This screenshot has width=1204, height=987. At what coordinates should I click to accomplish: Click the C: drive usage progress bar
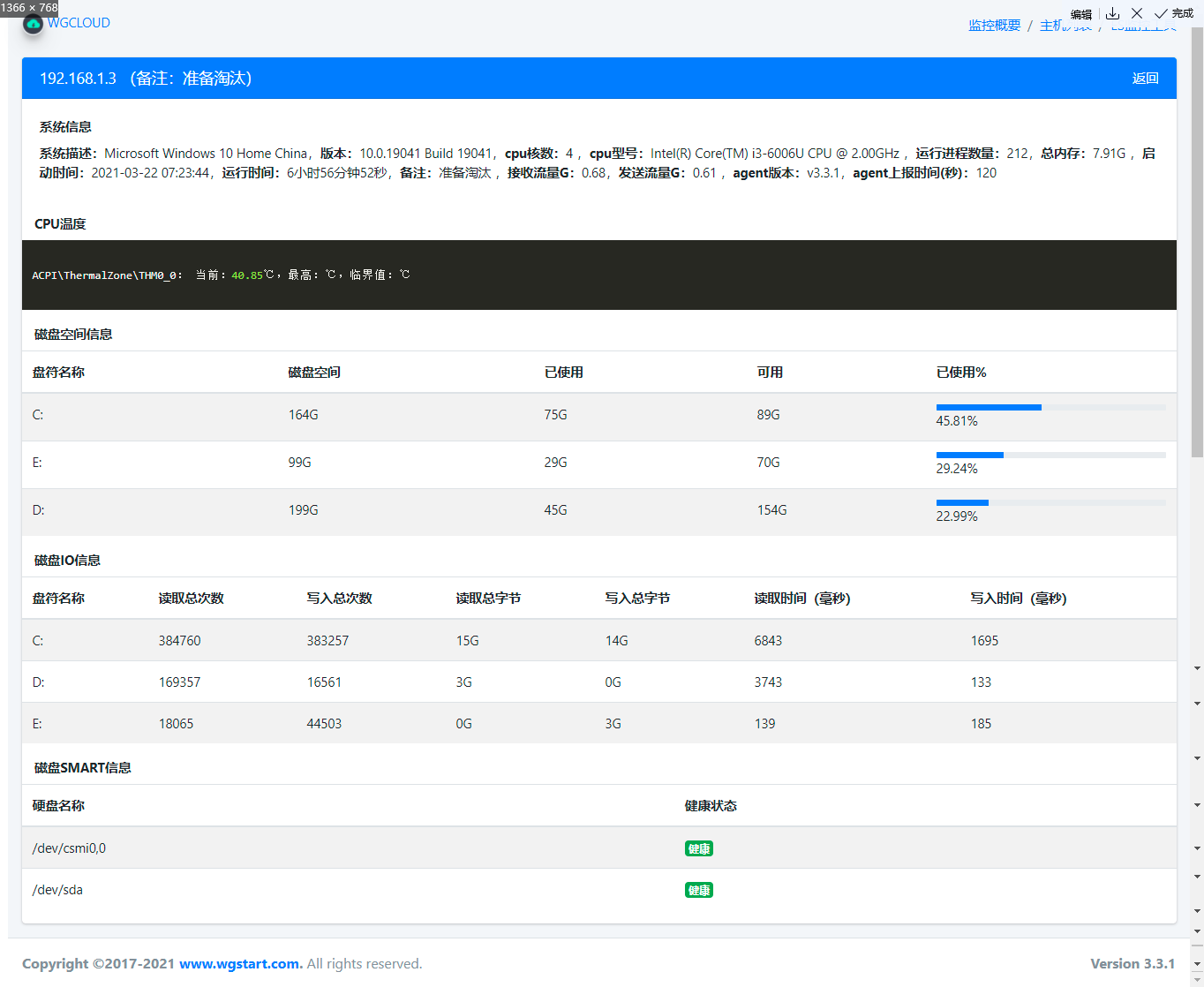click(989, 407)
